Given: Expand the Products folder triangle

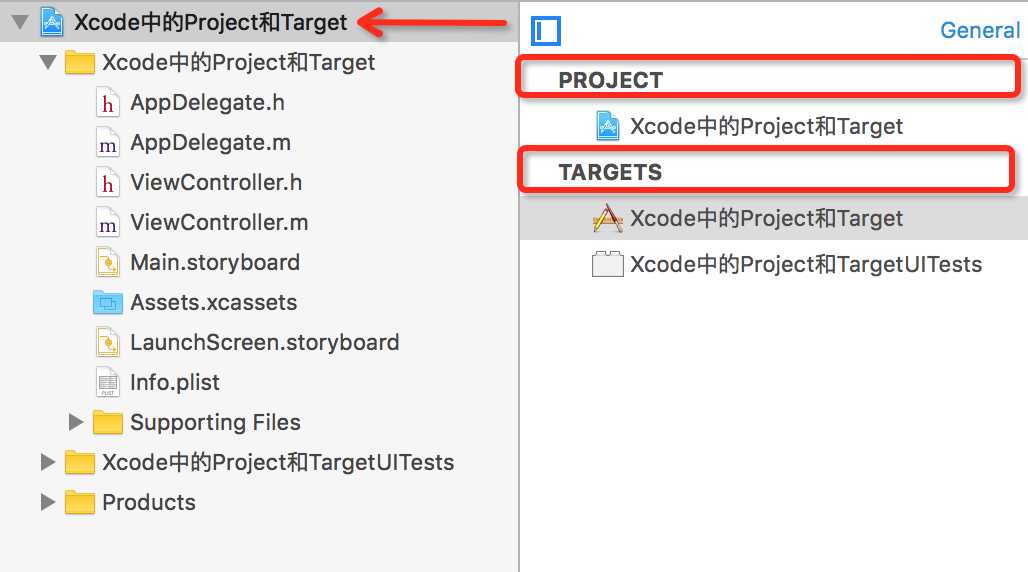Looking at the screenshot, I should click(x=47, y=502).
